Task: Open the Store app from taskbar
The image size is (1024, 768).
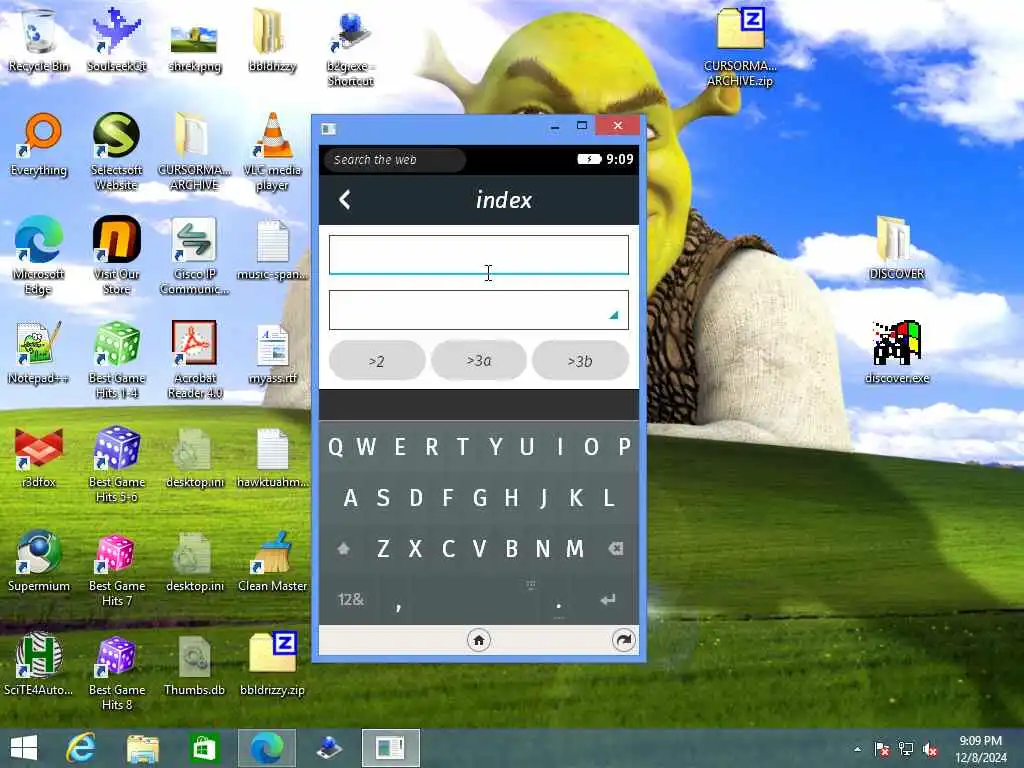Action: 204,748
